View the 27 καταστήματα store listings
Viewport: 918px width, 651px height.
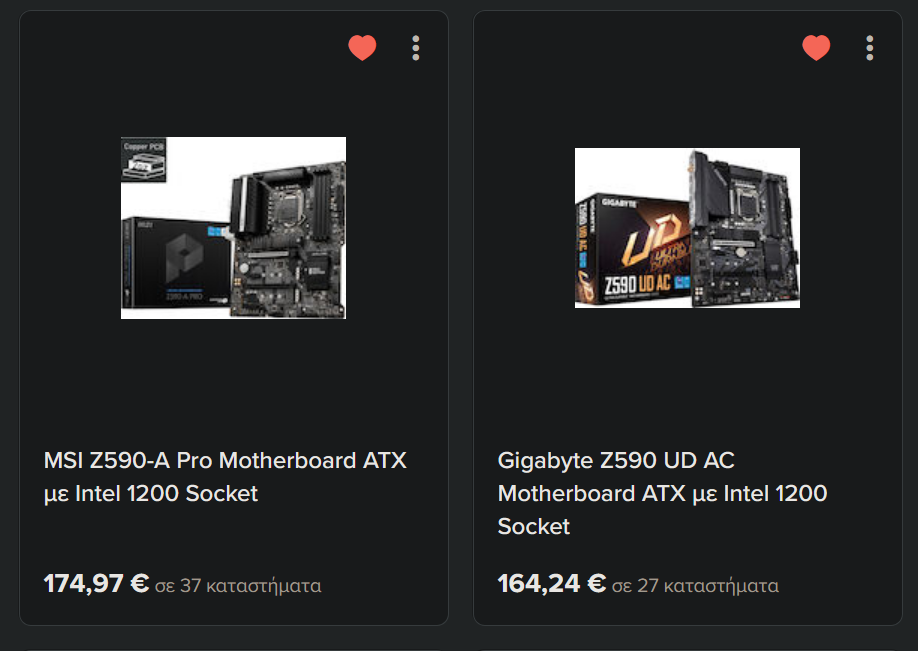pos(695,585)
